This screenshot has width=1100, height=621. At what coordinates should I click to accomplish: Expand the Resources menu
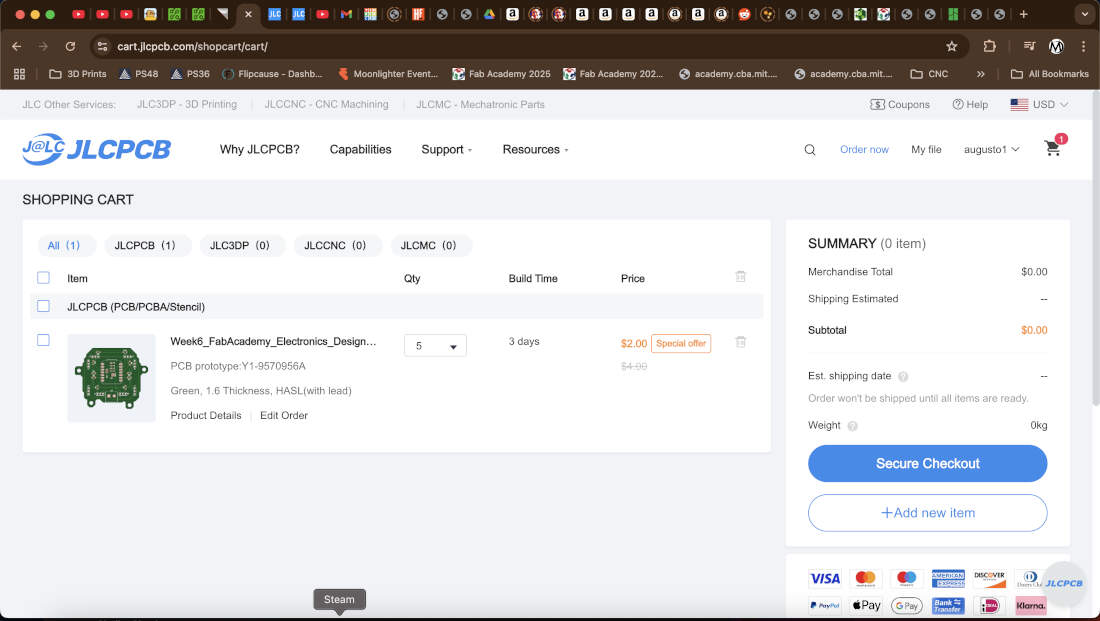535,149
